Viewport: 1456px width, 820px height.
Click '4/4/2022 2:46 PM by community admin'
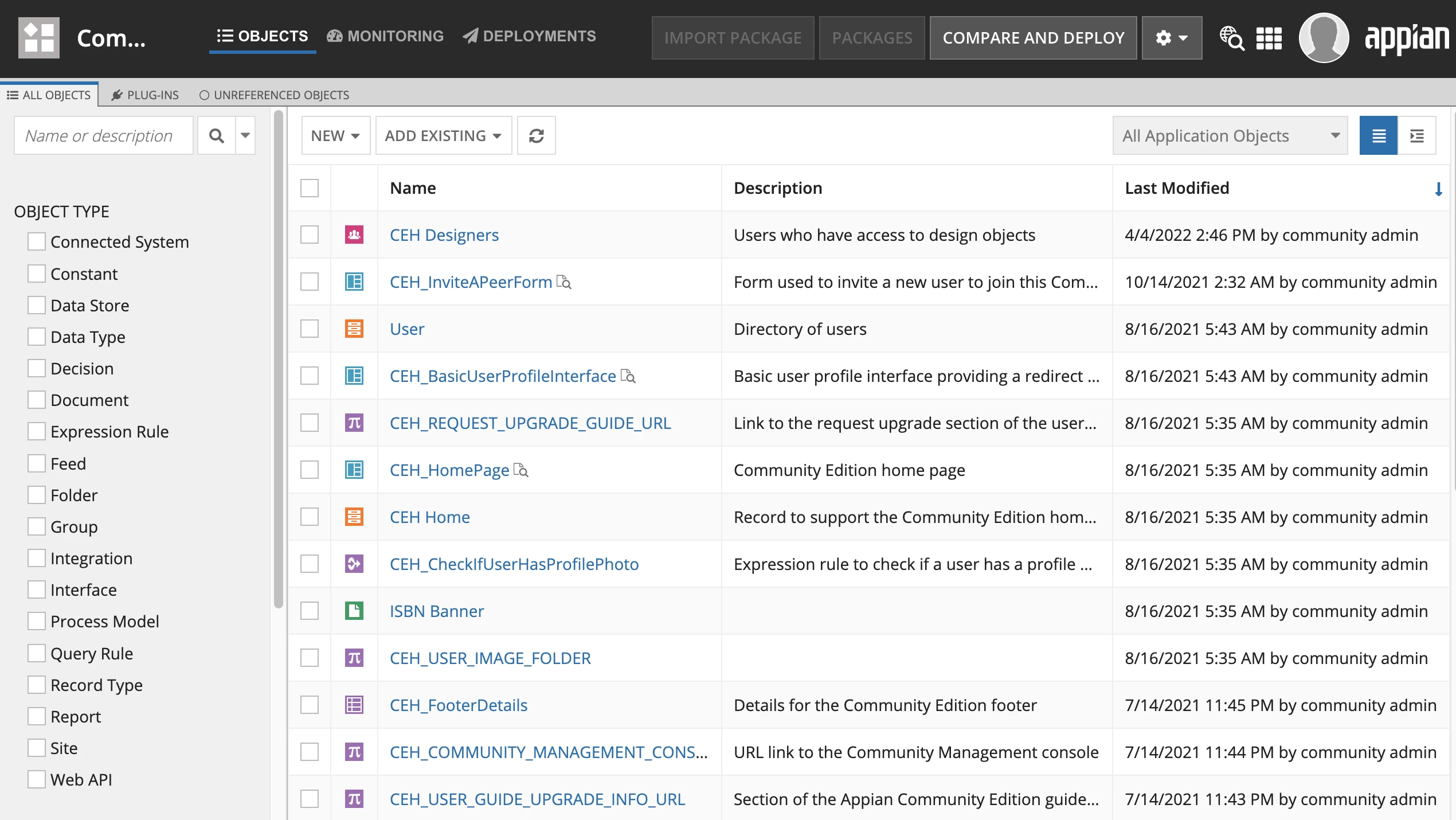(x=1271, y=235)
